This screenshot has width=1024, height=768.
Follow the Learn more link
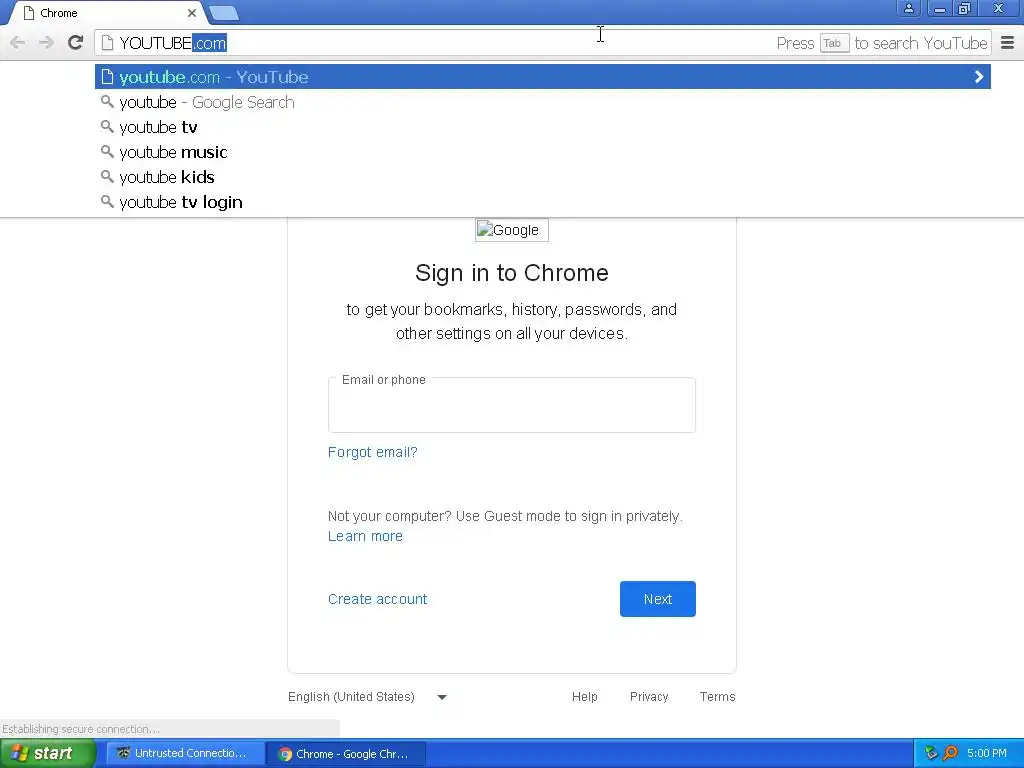365,536
